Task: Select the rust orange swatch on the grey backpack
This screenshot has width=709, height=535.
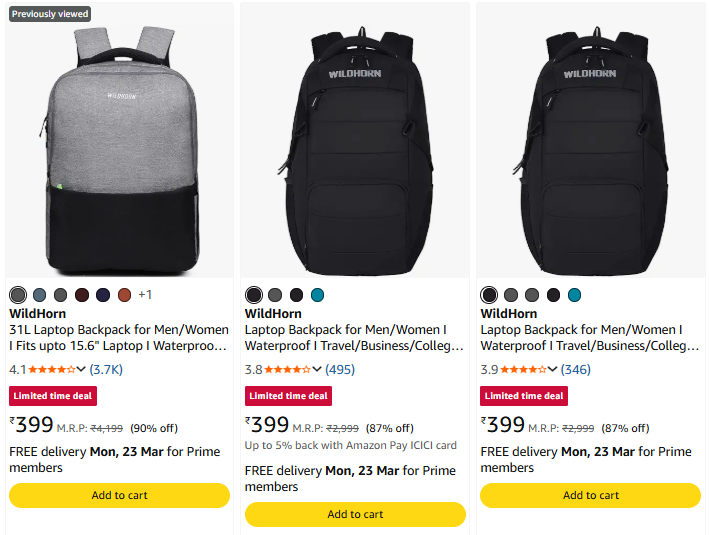Action: click(124, 295)
